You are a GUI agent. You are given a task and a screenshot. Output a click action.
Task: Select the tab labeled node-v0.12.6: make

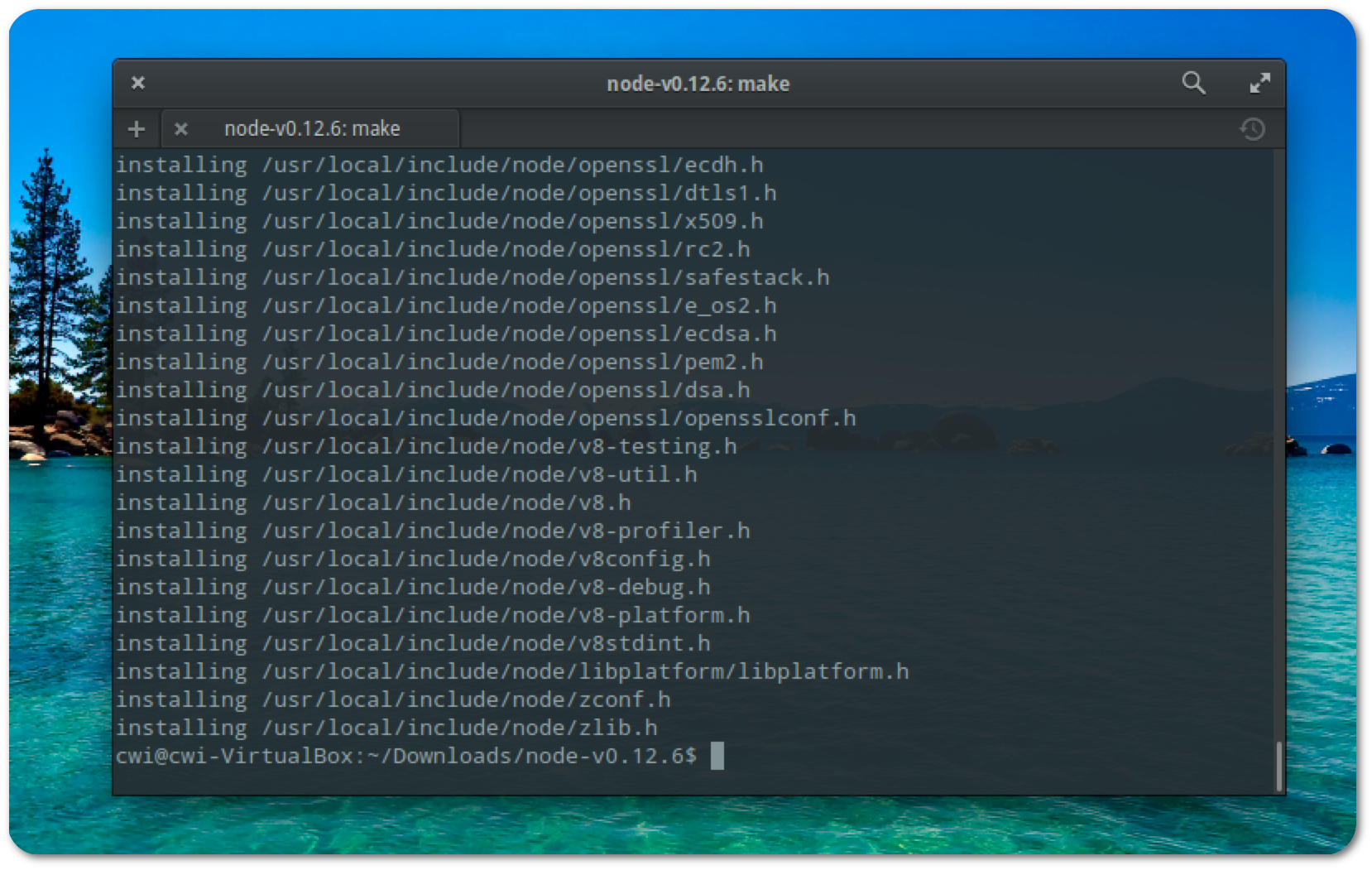313,128
